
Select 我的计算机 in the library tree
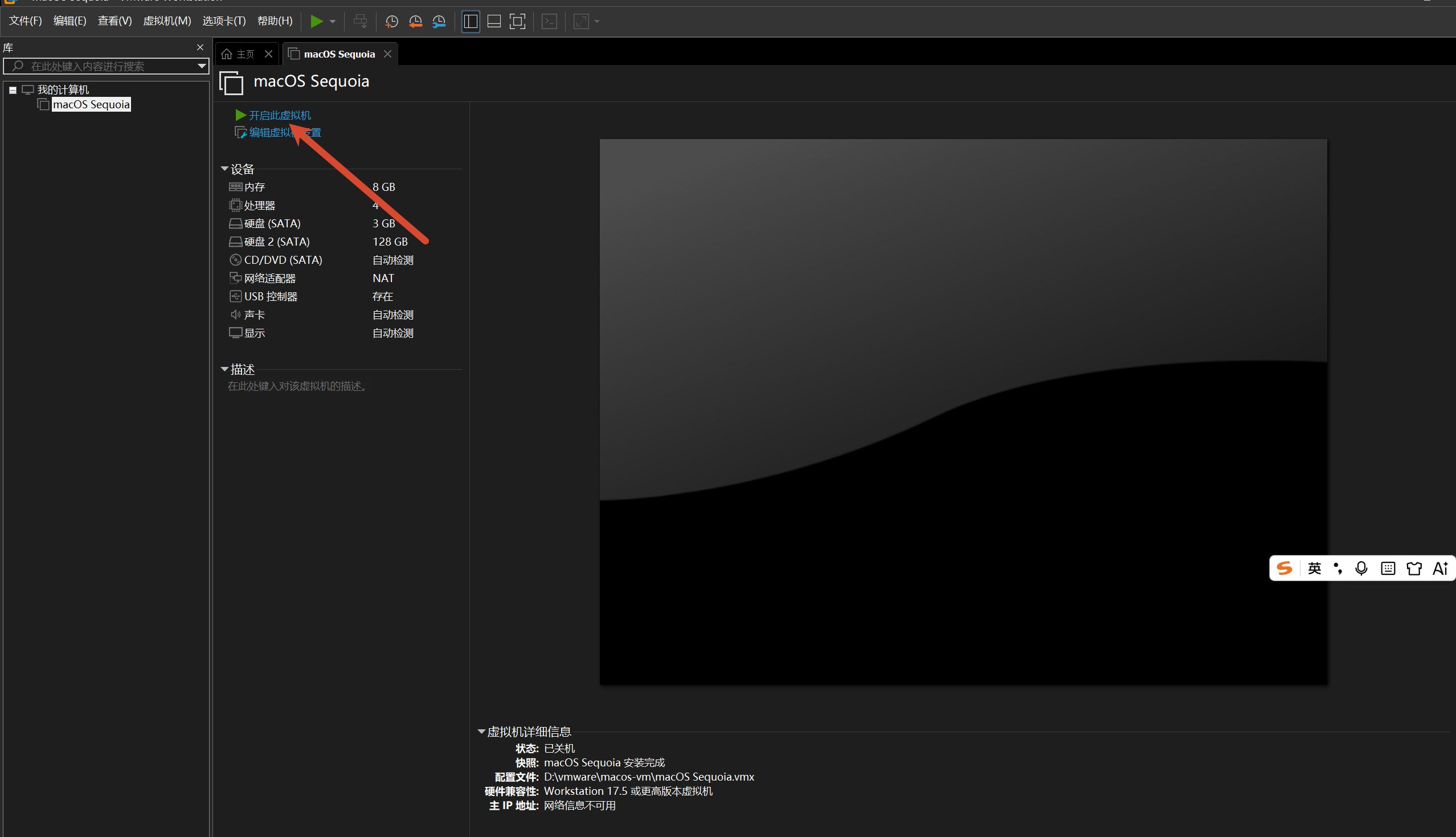(x=63, y=89)
